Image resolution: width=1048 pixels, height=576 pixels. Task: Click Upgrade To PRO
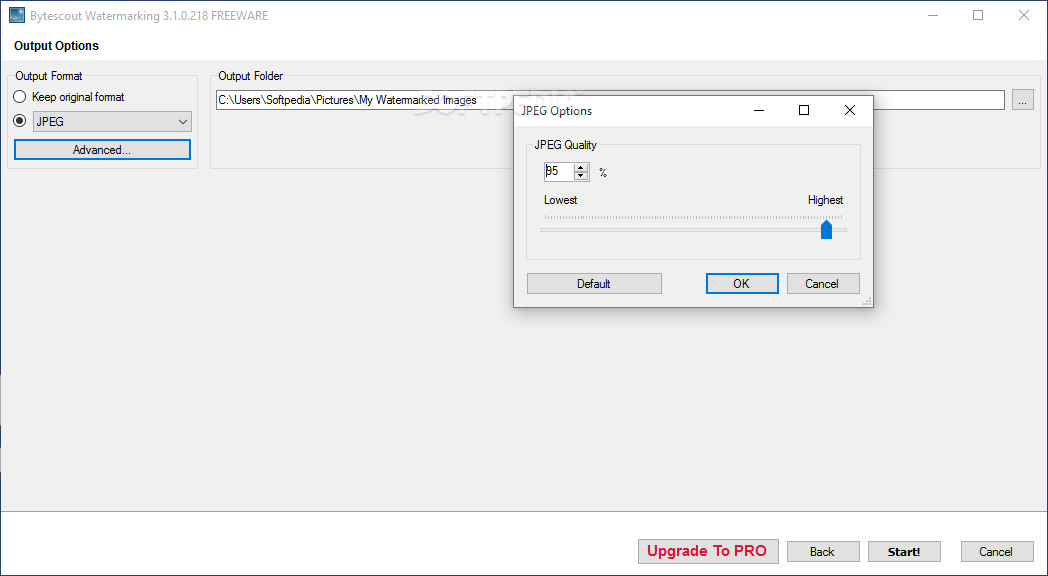708,551
